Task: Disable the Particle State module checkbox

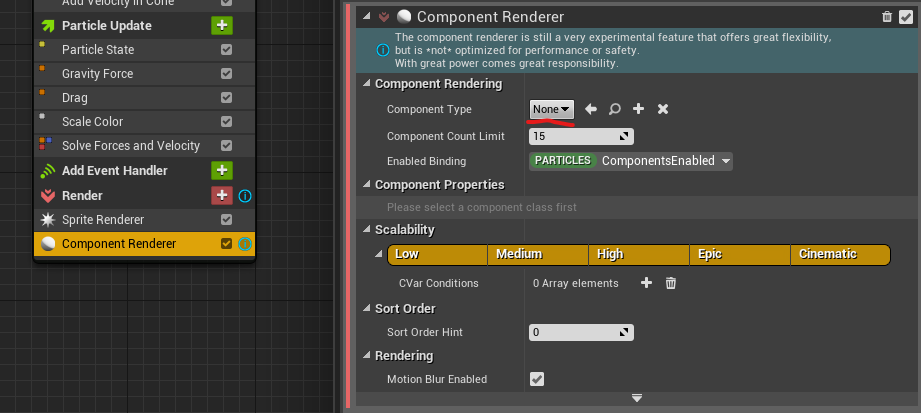Action: tap(226, 50)
